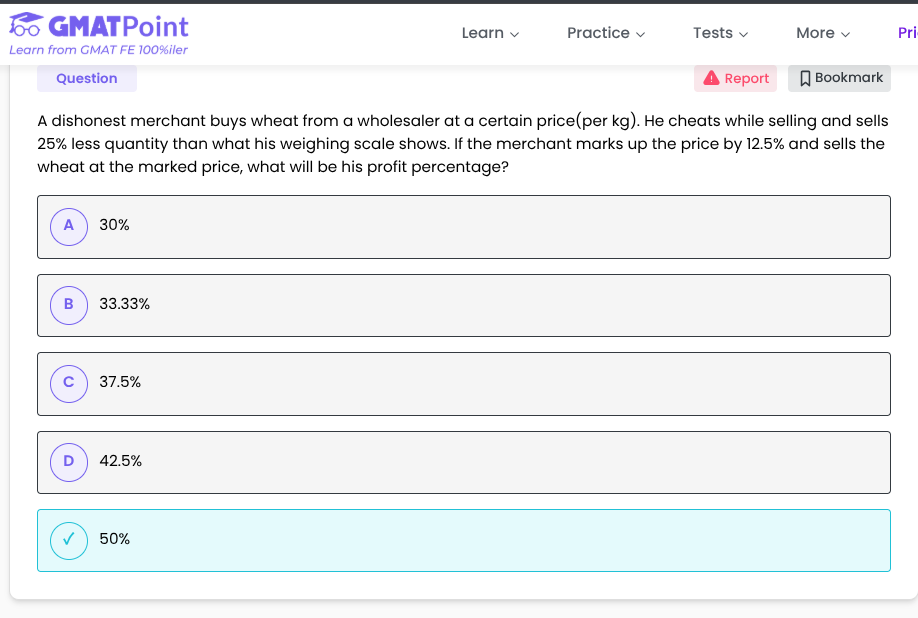Image resolution: width=918 pixels, height=618 pixels.
Task: Expand the Learn dropdown menu
Action: [490, 33]
